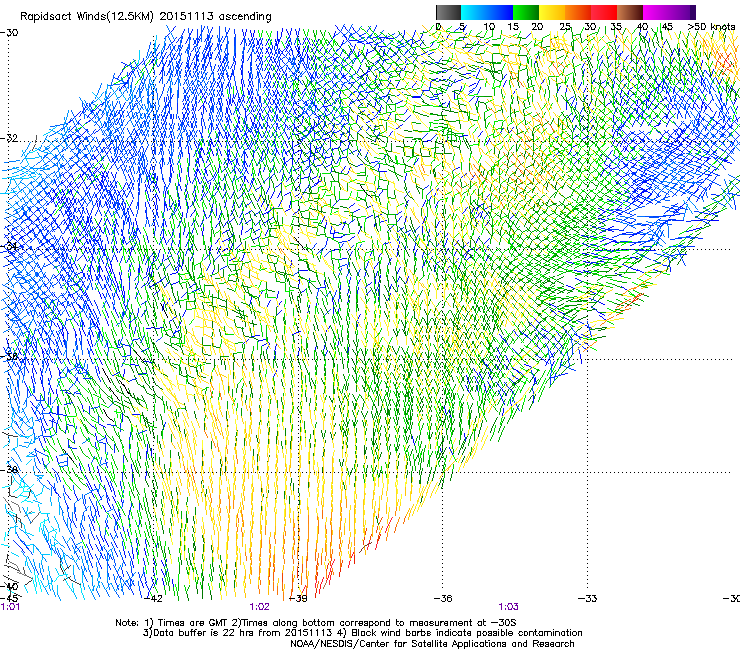Click the purple '1:01' time marker
The image size is (740, 650).
pyautogui.click(x=10, y=607)
